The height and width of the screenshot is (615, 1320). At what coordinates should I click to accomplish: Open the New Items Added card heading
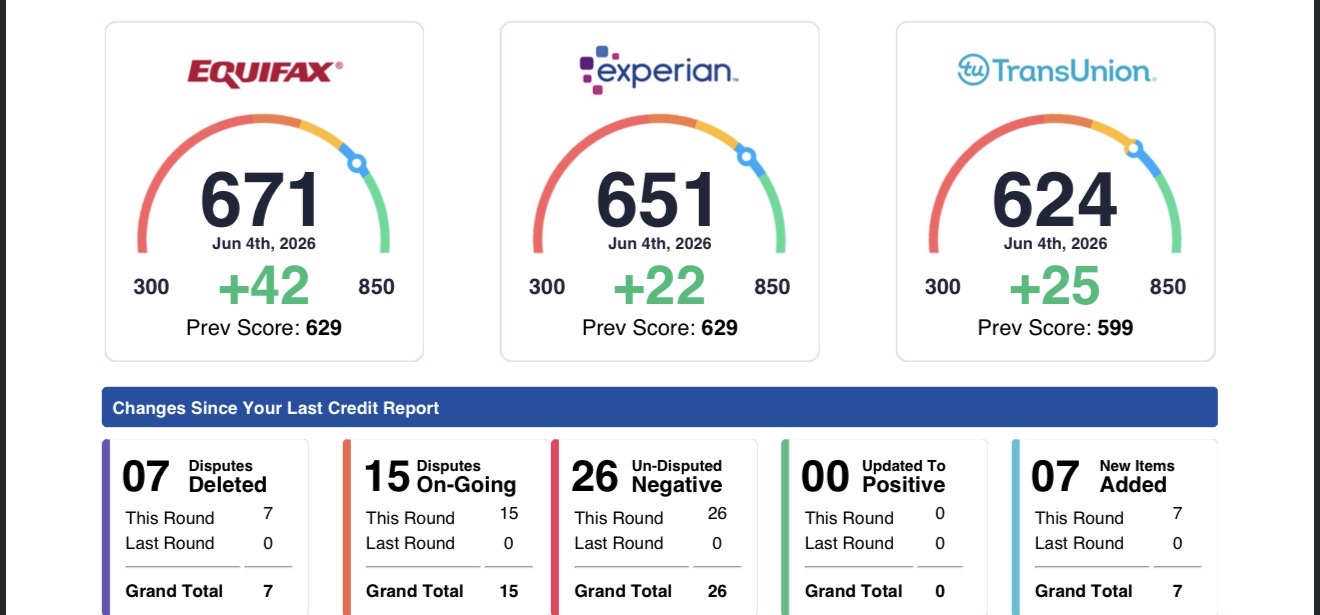click(x=1137, y=476)
